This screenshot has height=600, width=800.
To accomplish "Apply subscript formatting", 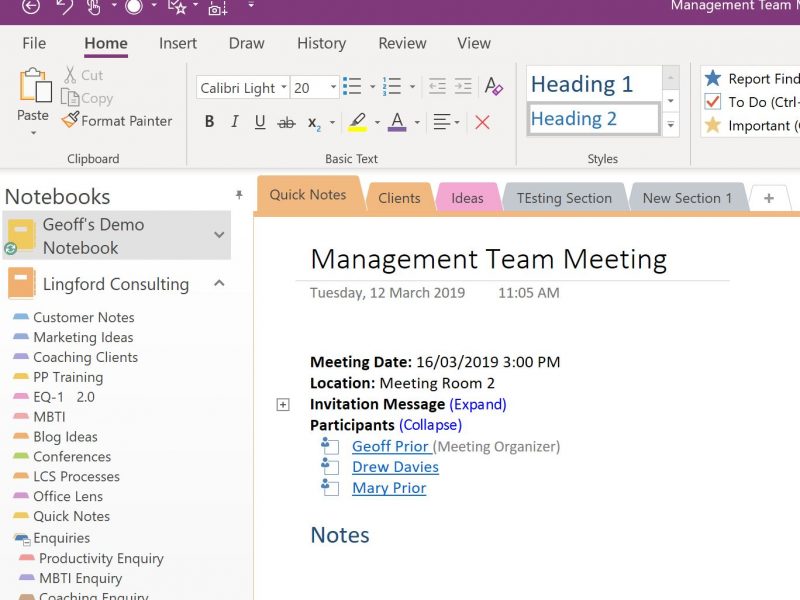I will point(314,123).
